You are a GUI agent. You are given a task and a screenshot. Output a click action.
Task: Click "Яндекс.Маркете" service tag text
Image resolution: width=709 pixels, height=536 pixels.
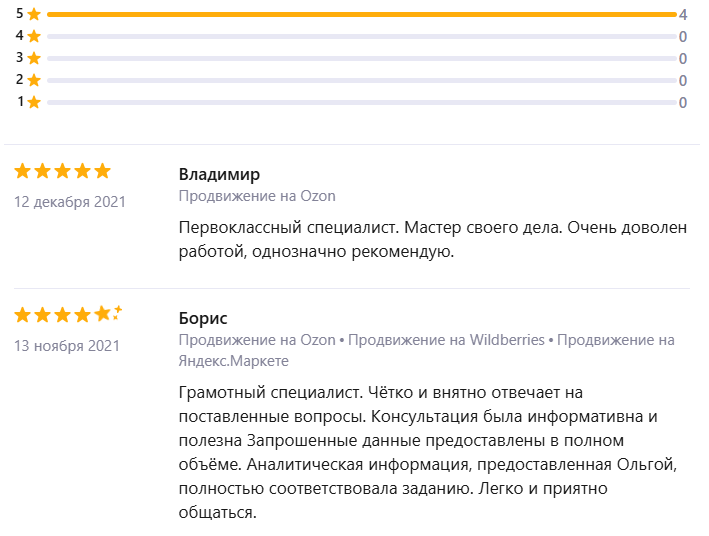click(233, 360)
